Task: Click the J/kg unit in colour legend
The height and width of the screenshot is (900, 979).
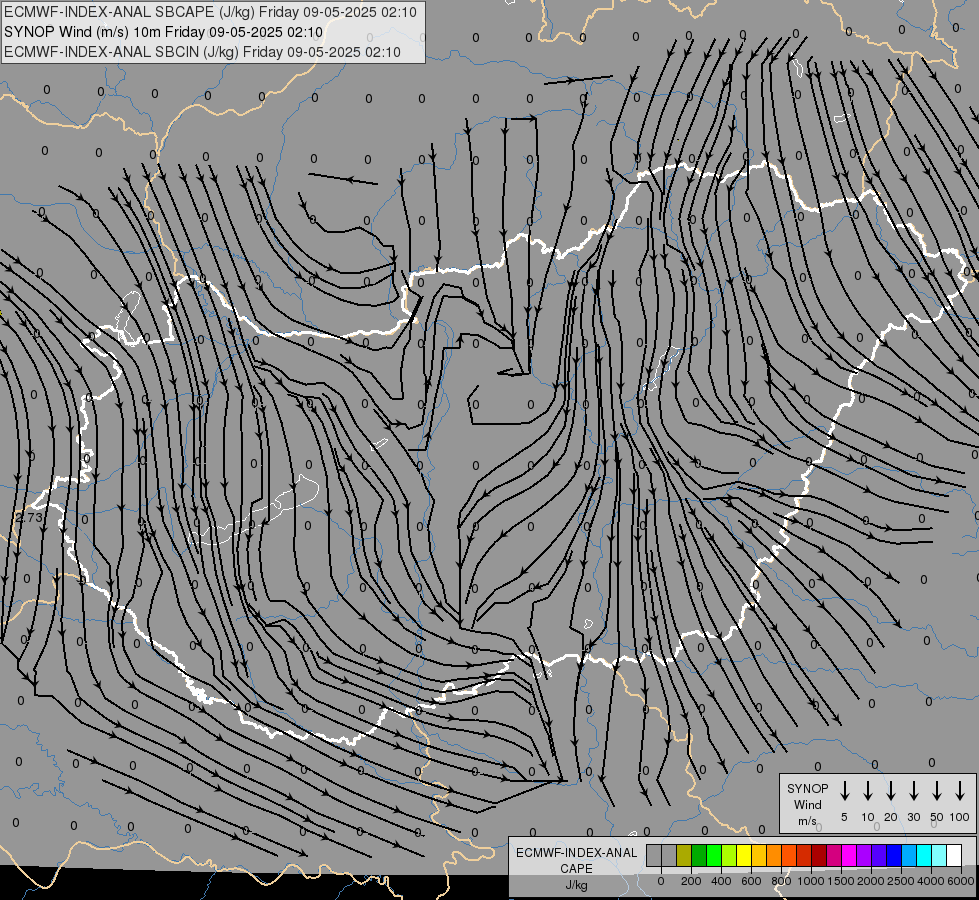Action: pyautogui.click(x=576, y=885)
